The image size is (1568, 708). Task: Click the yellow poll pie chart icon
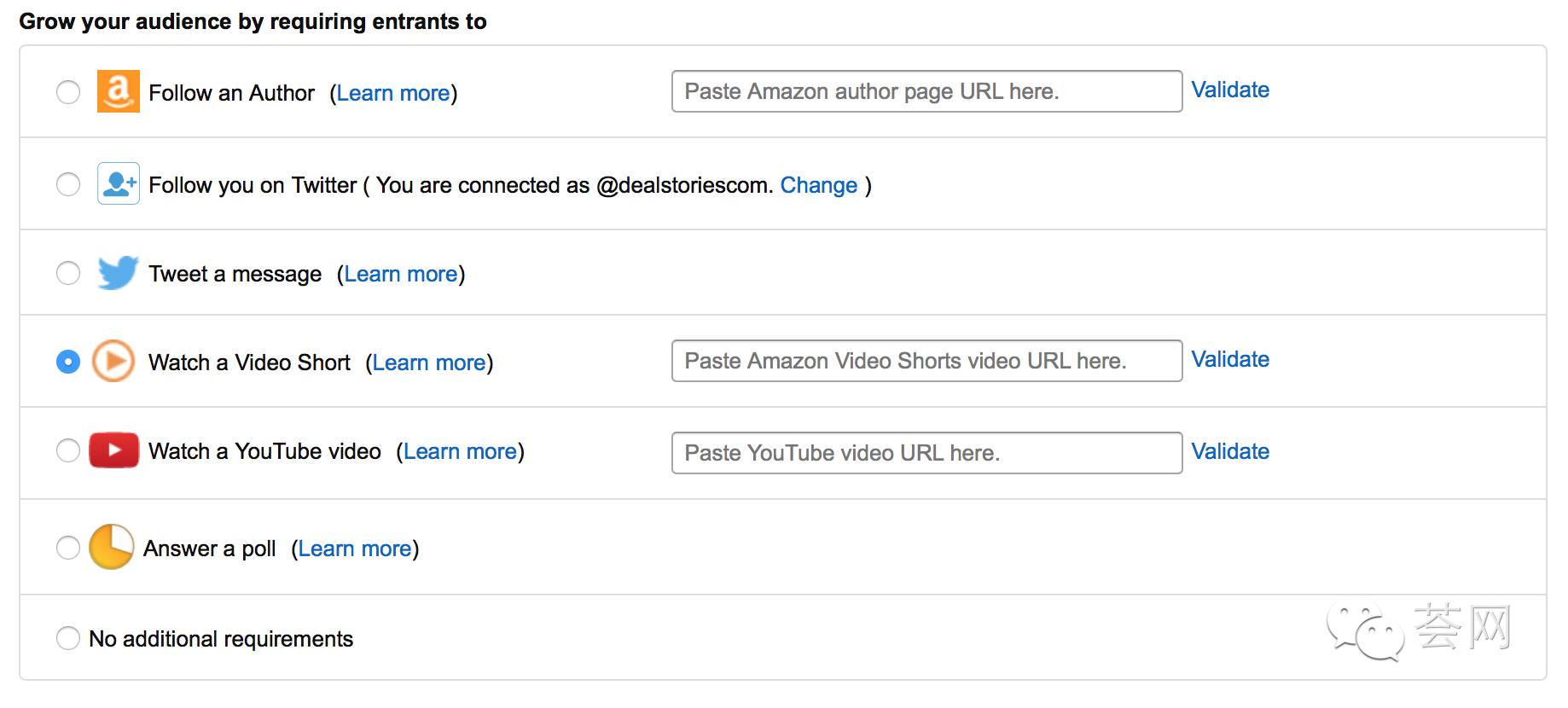point(112,547)
